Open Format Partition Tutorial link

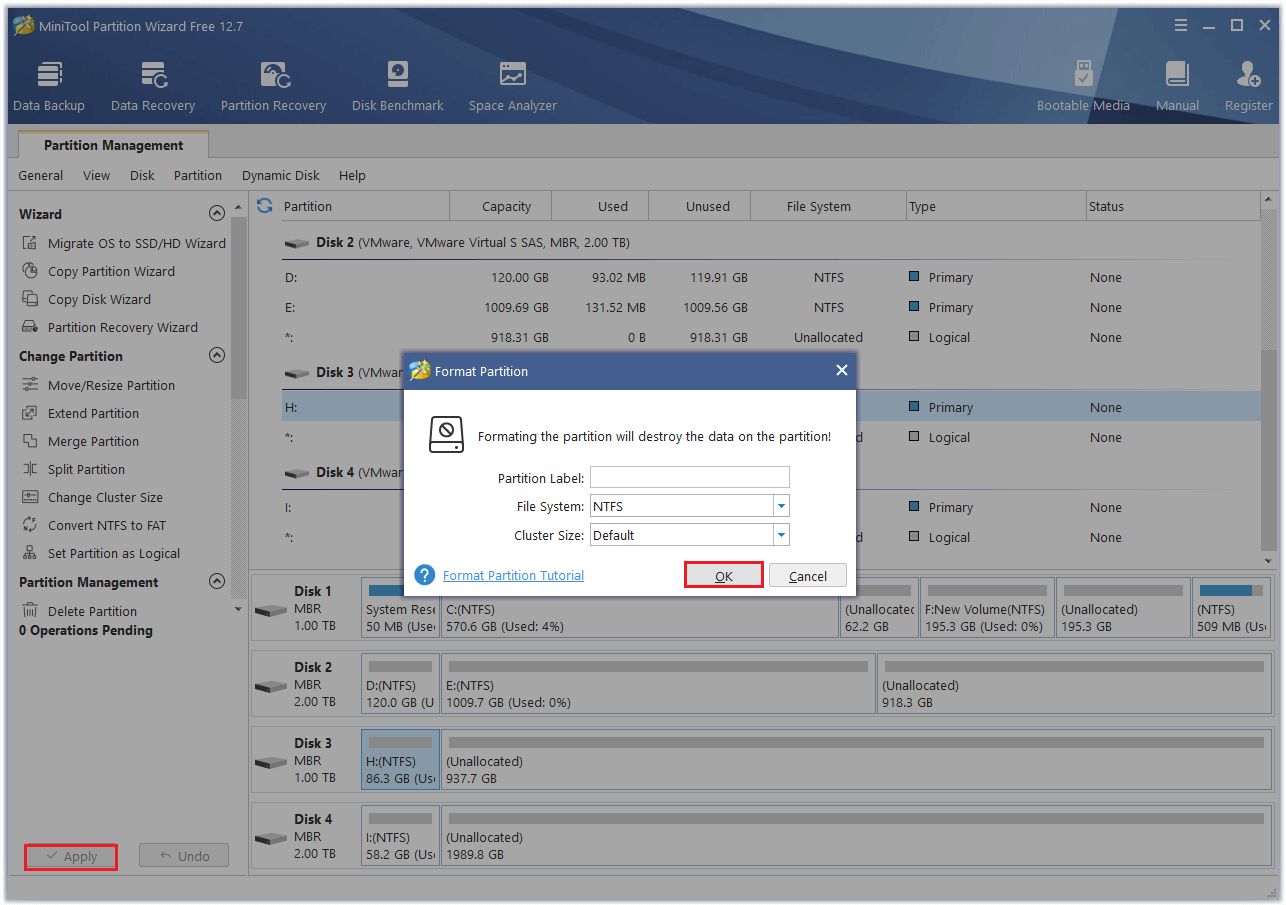coord(513,575)
